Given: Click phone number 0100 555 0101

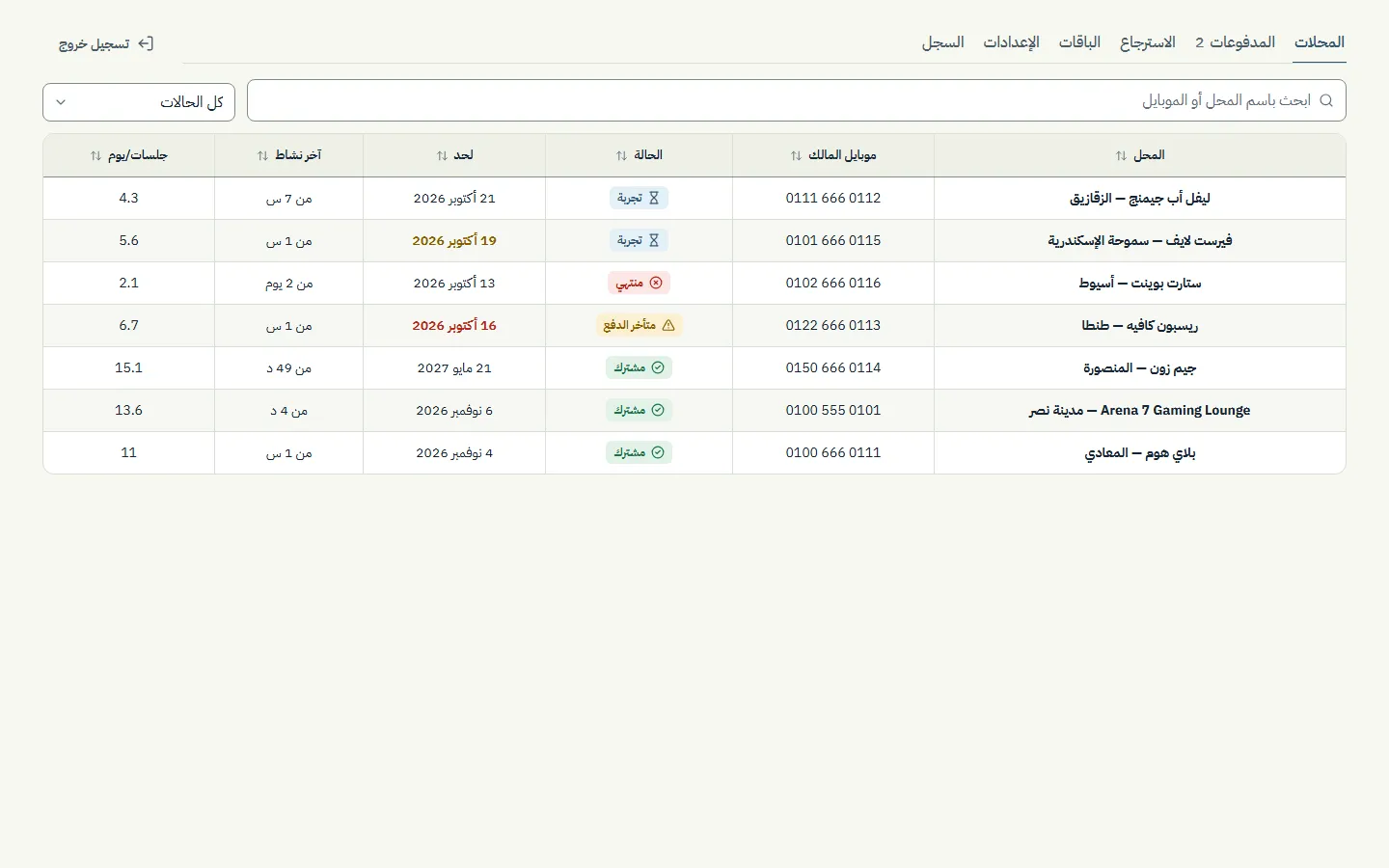Looking at the screenshot, I should [x=833, y=410].
